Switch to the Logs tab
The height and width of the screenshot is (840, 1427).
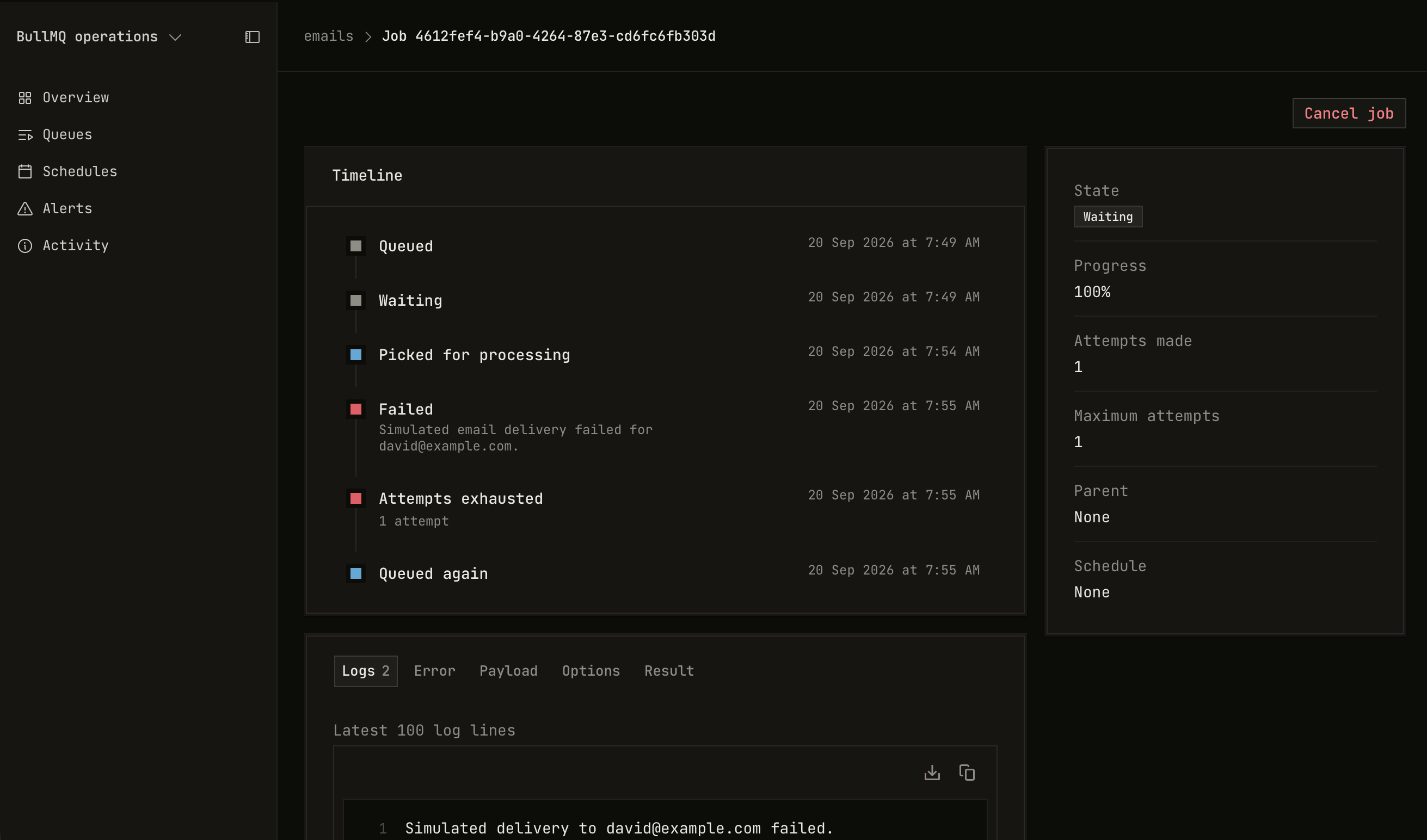(366, 671)
